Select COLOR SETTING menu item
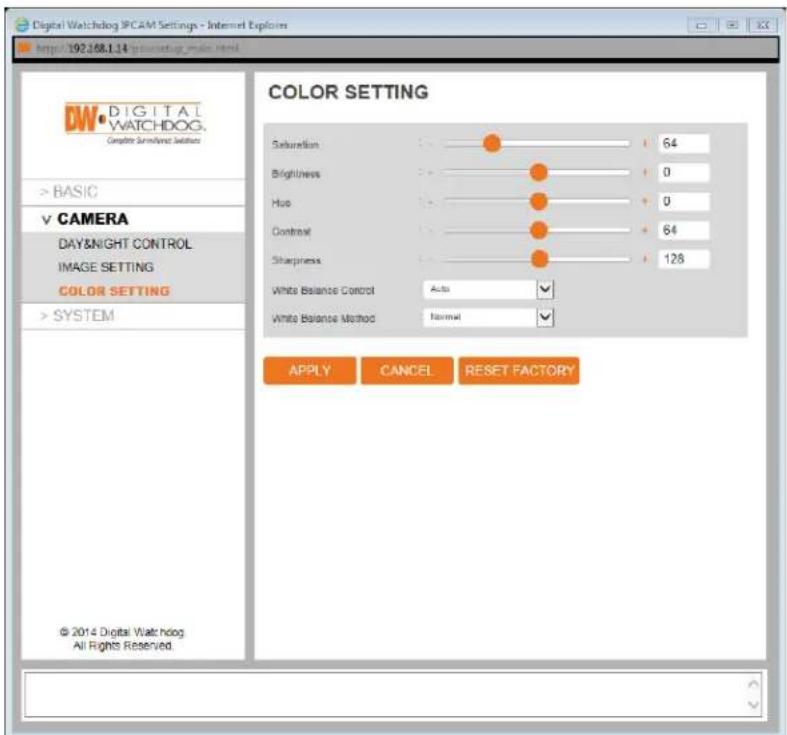This screenshot has width=787, height=735. [x=114, y=291]
